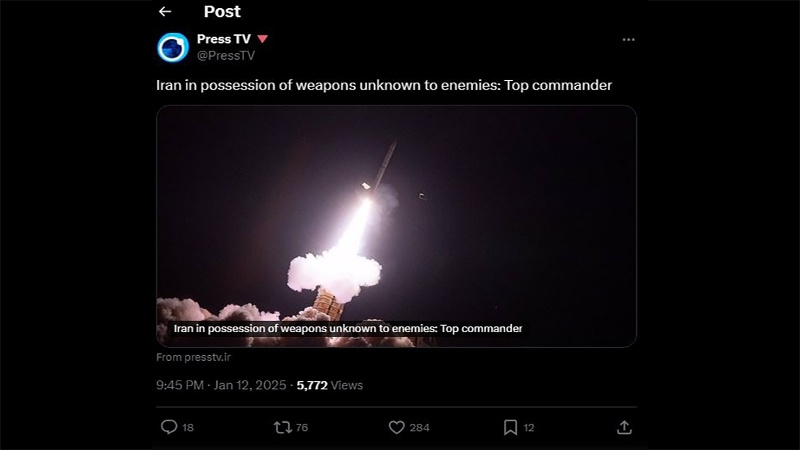Screen dimensions: 800x450
Task: Bookmark this post
Action: [x=510, y=428]
